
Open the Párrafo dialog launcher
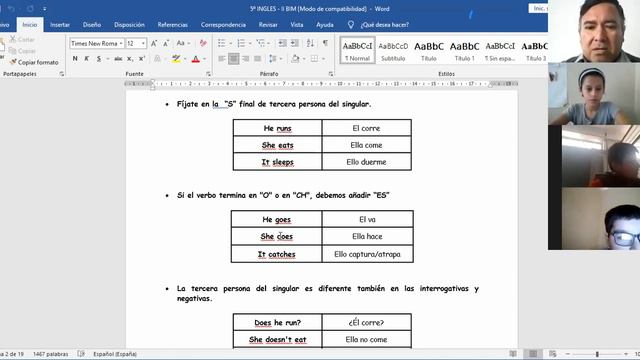(331, 74)
